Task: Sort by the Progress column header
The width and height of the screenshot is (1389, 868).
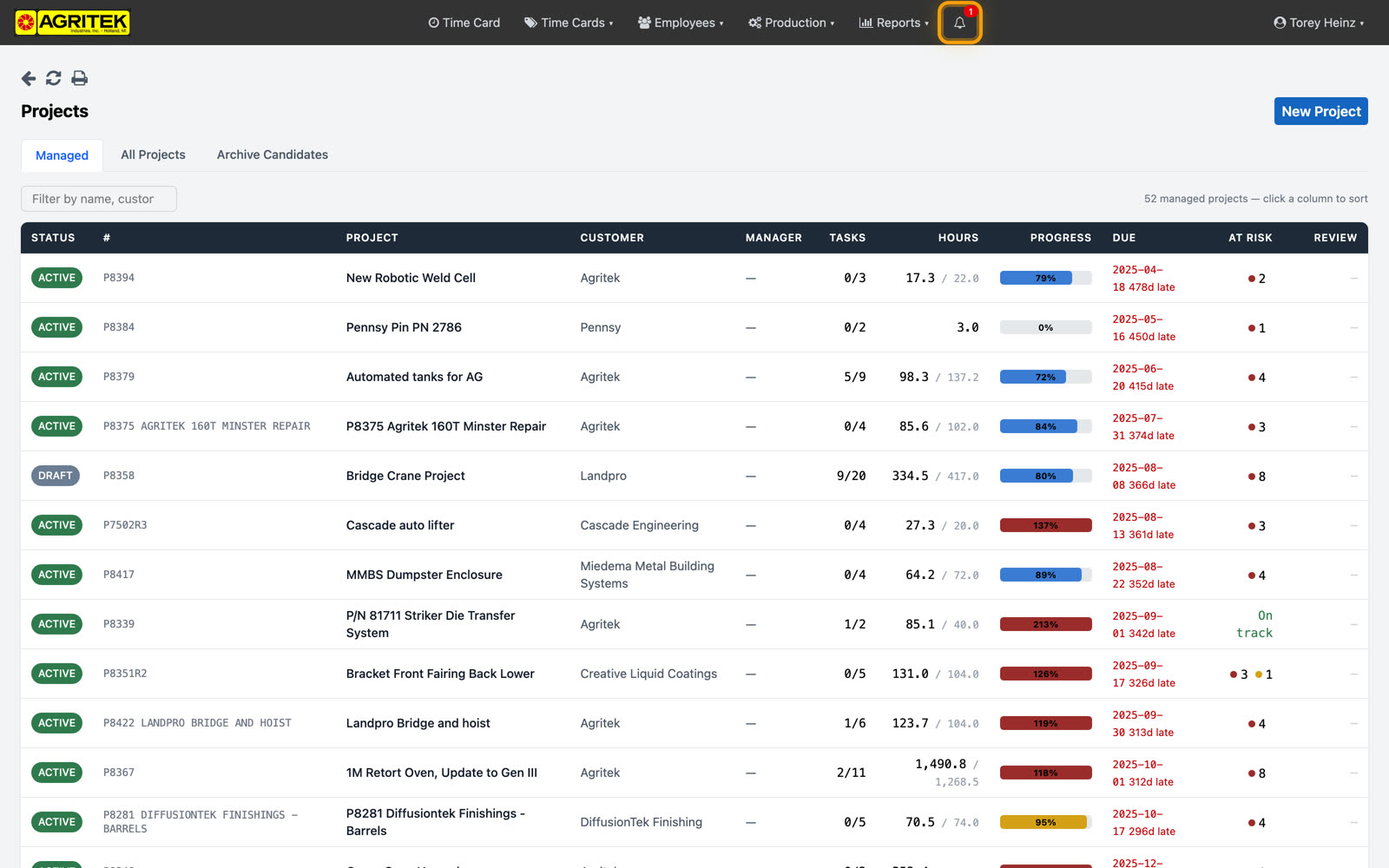Action: click(x=1061, y=238)
